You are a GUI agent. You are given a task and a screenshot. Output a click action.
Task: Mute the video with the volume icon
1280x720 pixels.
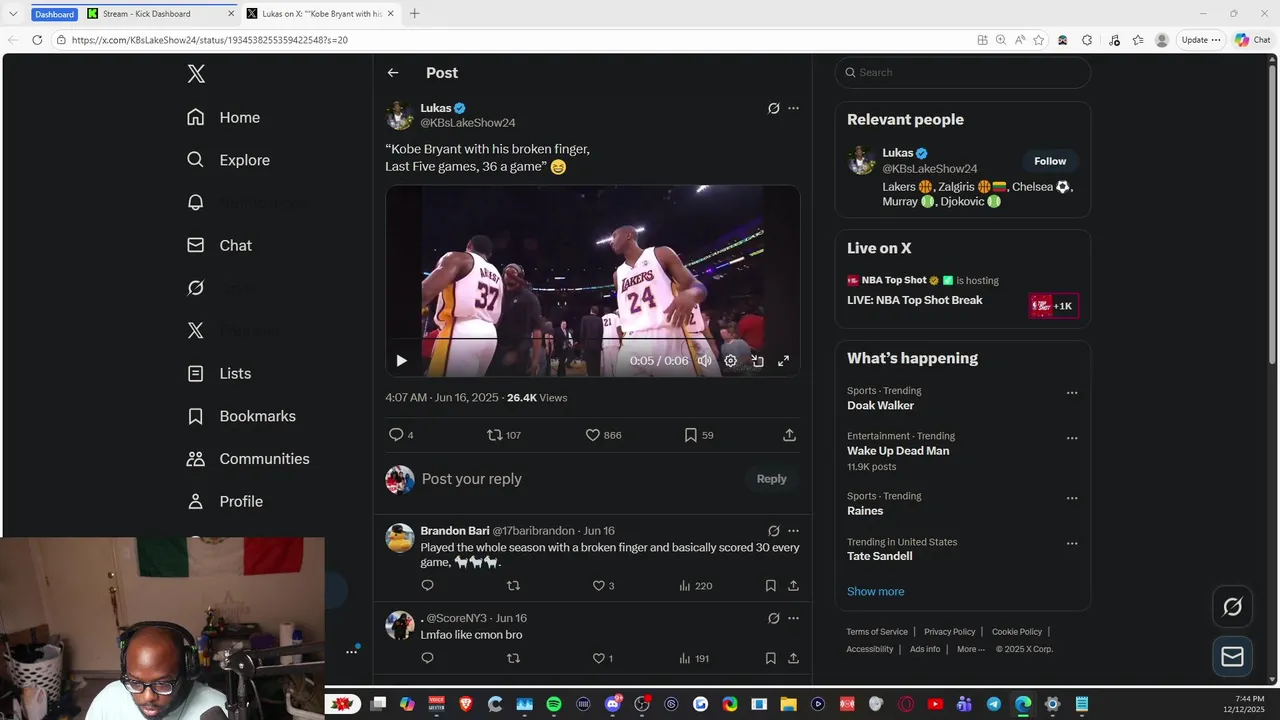tap(705, 361)
